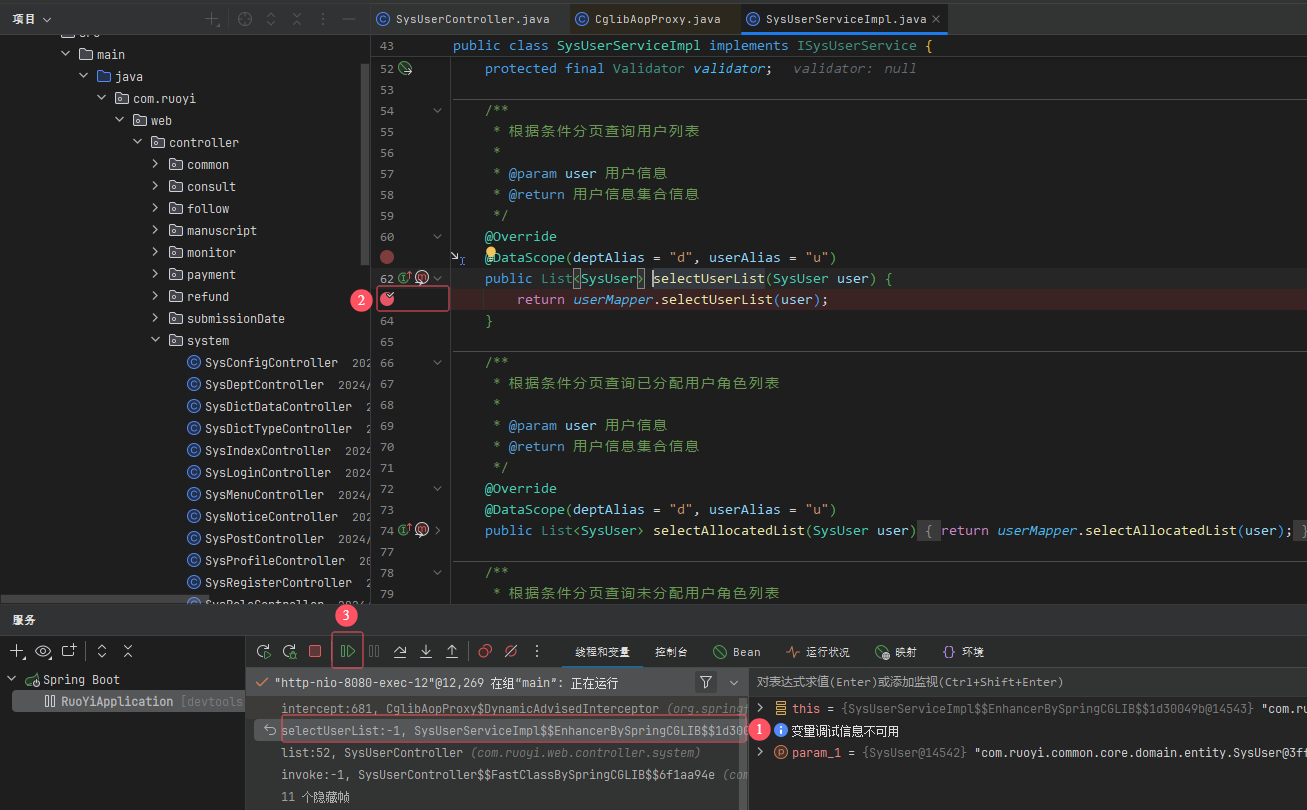Expand the param_1 variable node

coord(761,752)
